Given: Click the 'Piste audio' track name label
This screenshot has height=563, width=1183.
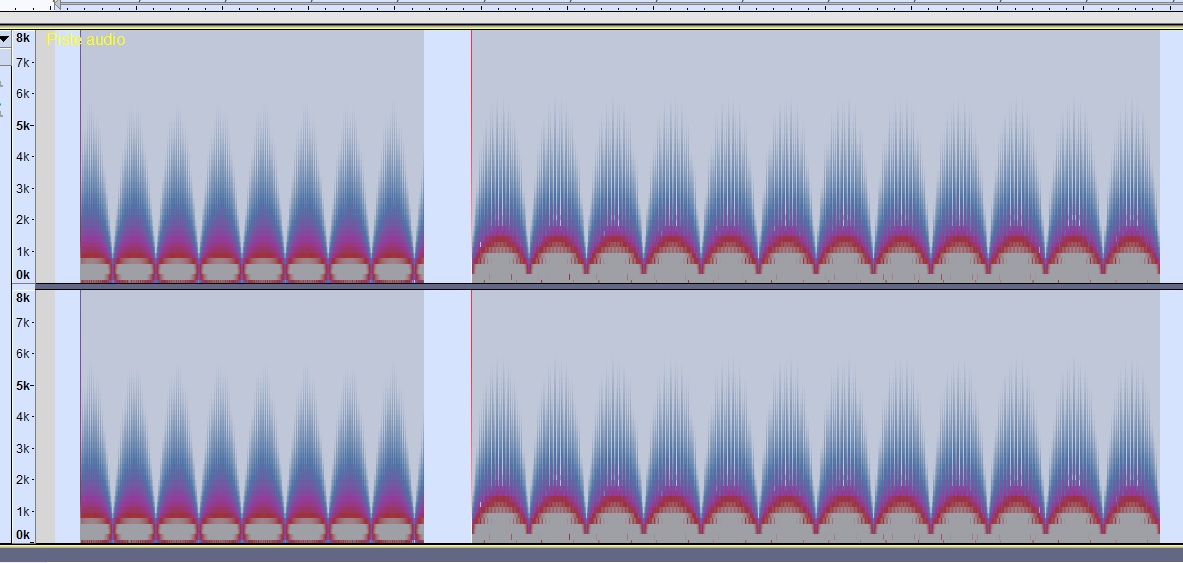Looking at the screenshot, I should (86, 40).
